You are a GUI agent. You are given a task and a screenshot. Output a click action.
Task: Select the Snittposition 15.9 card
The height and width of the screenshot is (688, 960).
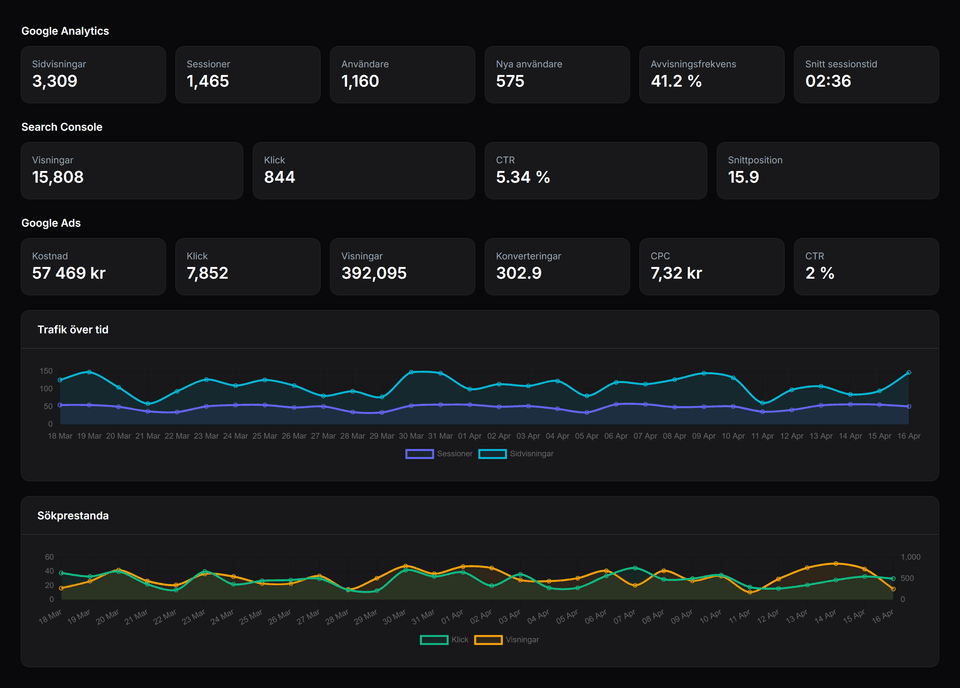click(827, 170)
